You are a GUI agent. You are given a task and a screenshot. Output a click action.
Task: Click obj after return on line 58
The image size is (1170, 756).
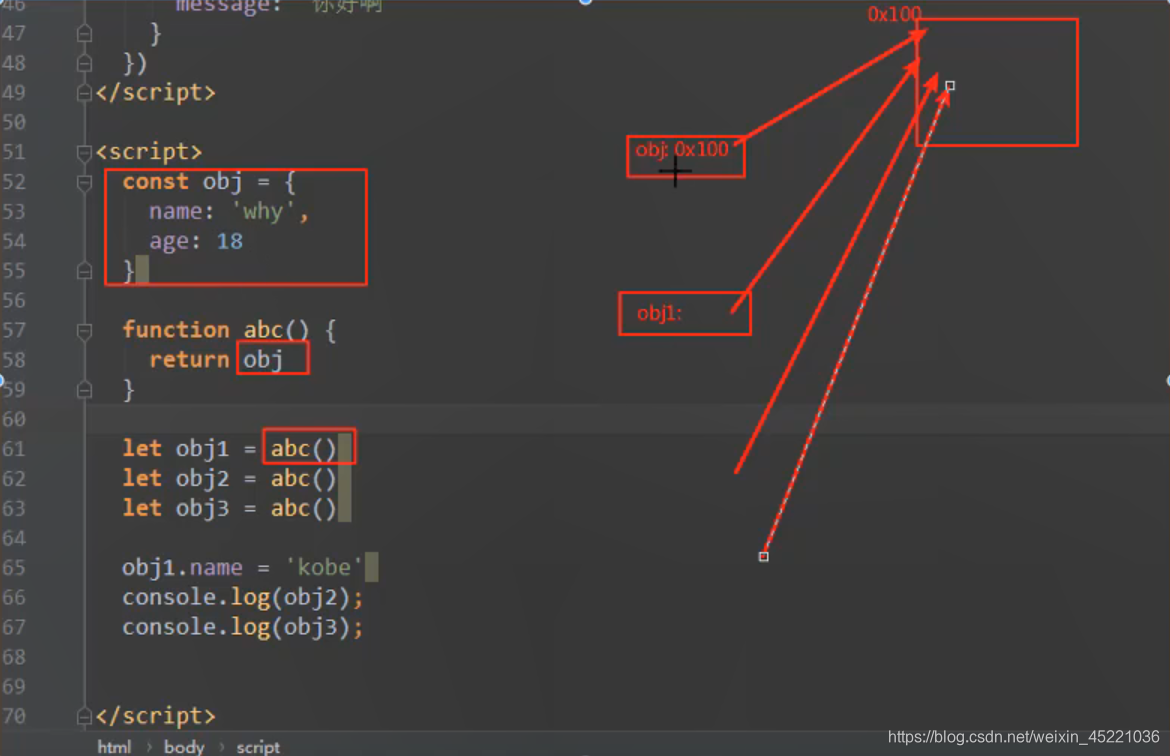pyautogui.click(x=263, y=360)
